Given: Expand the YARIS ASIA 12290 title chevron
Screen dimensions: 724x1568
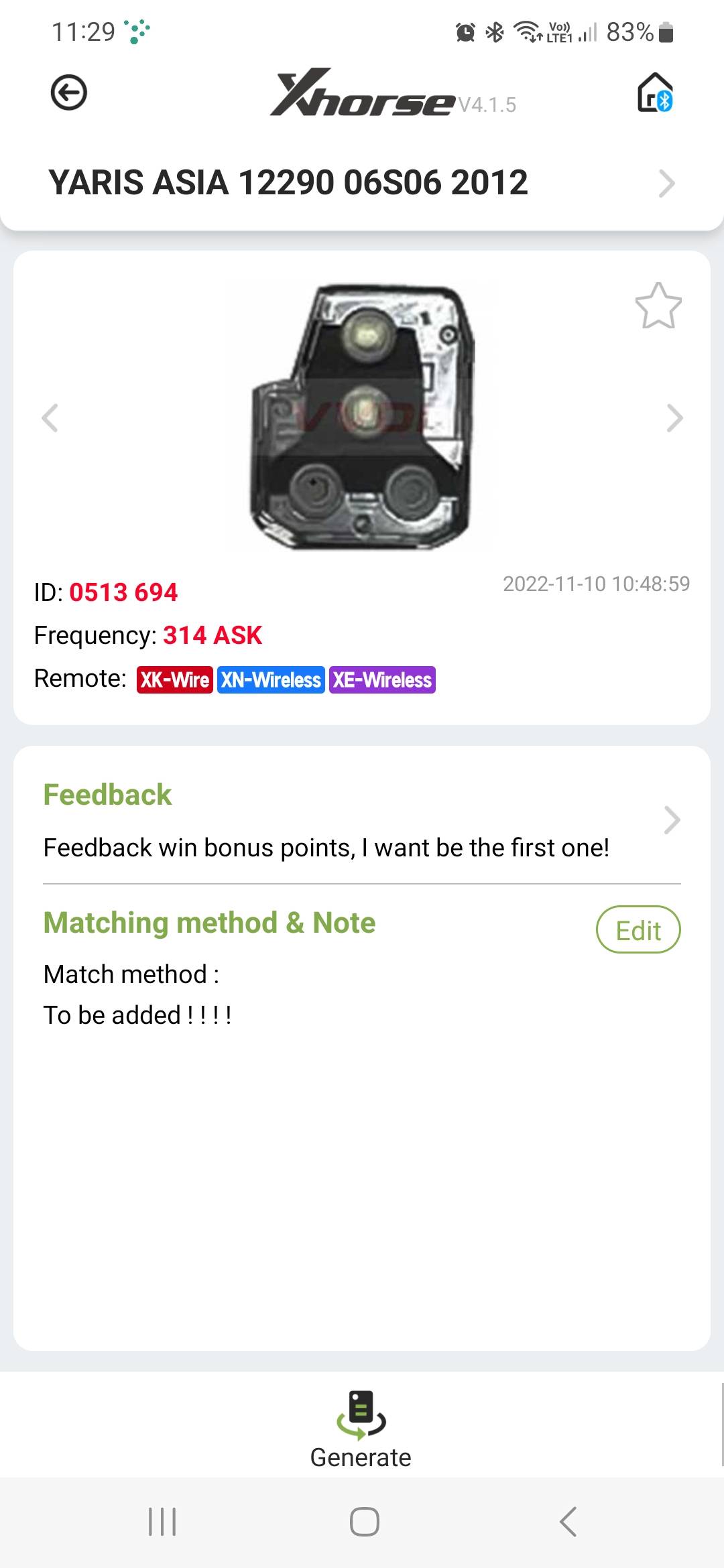Looking at the screenshot, I should coord(666,183).
